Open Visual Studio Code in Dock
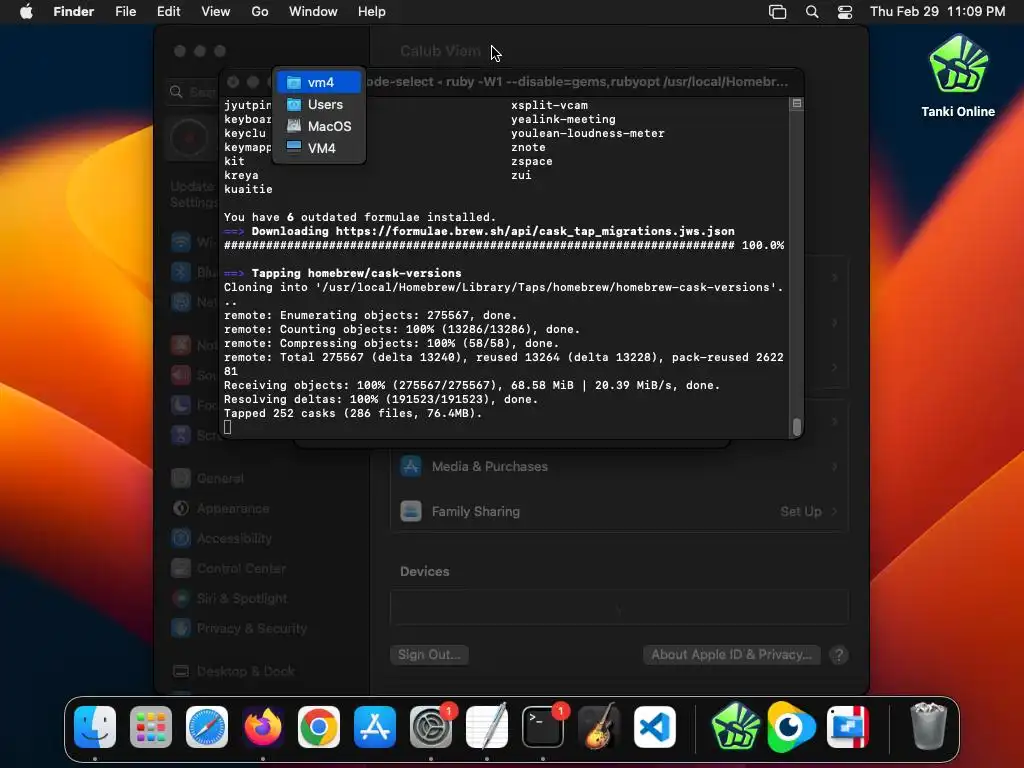 pos(655,727)
